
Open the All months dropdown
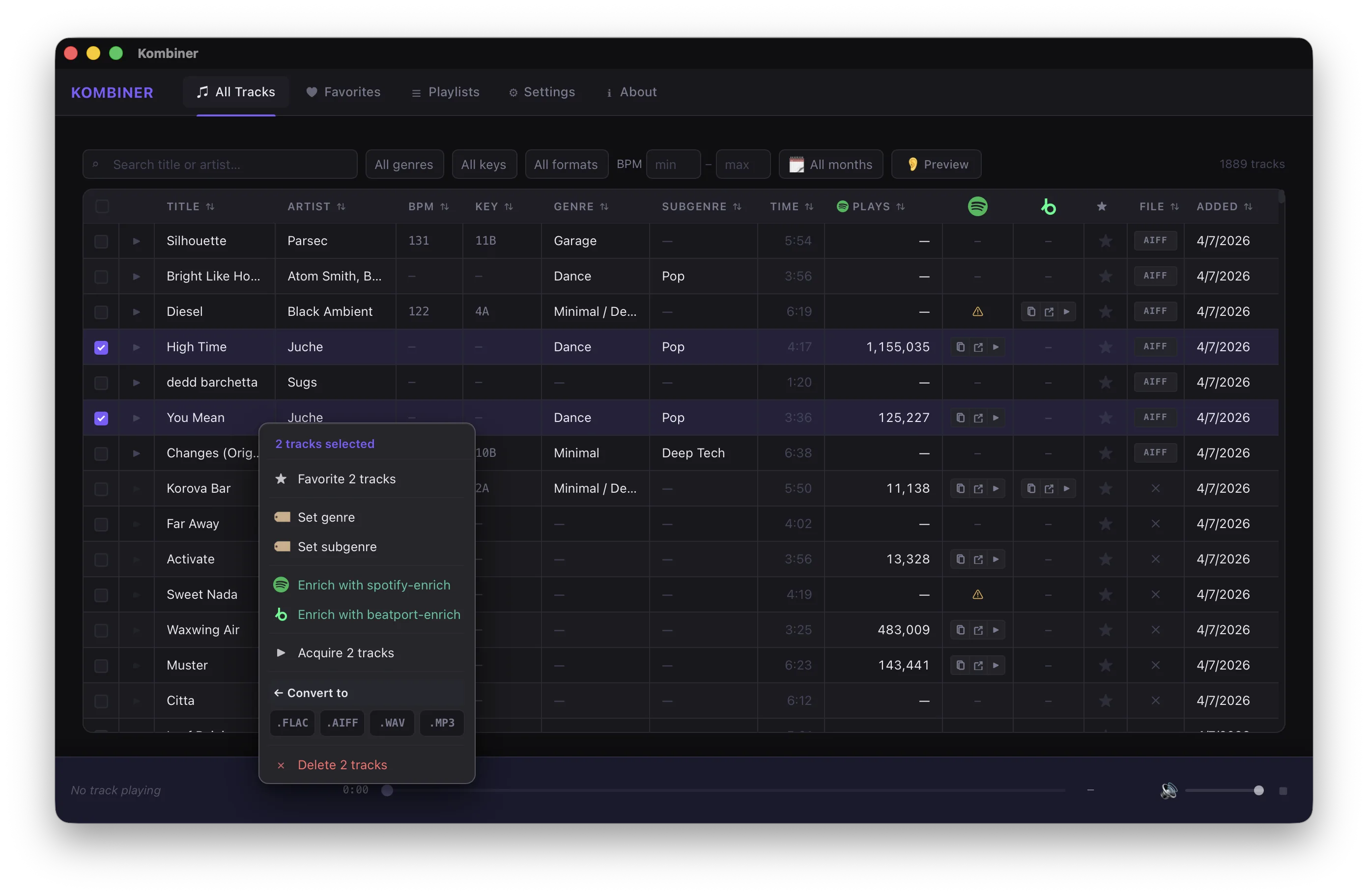830,165
